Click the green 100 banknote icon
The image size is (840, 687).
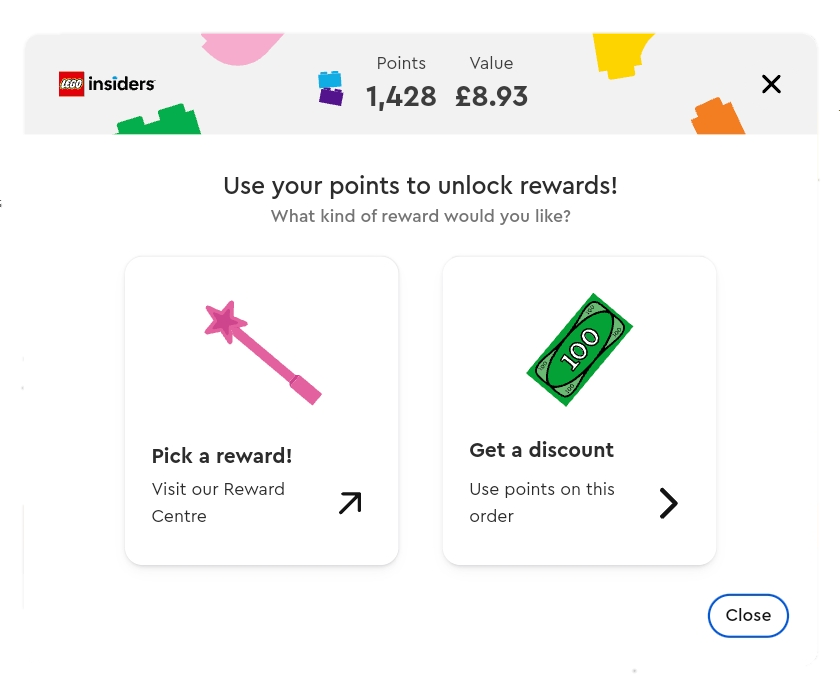tap(580, 349)
